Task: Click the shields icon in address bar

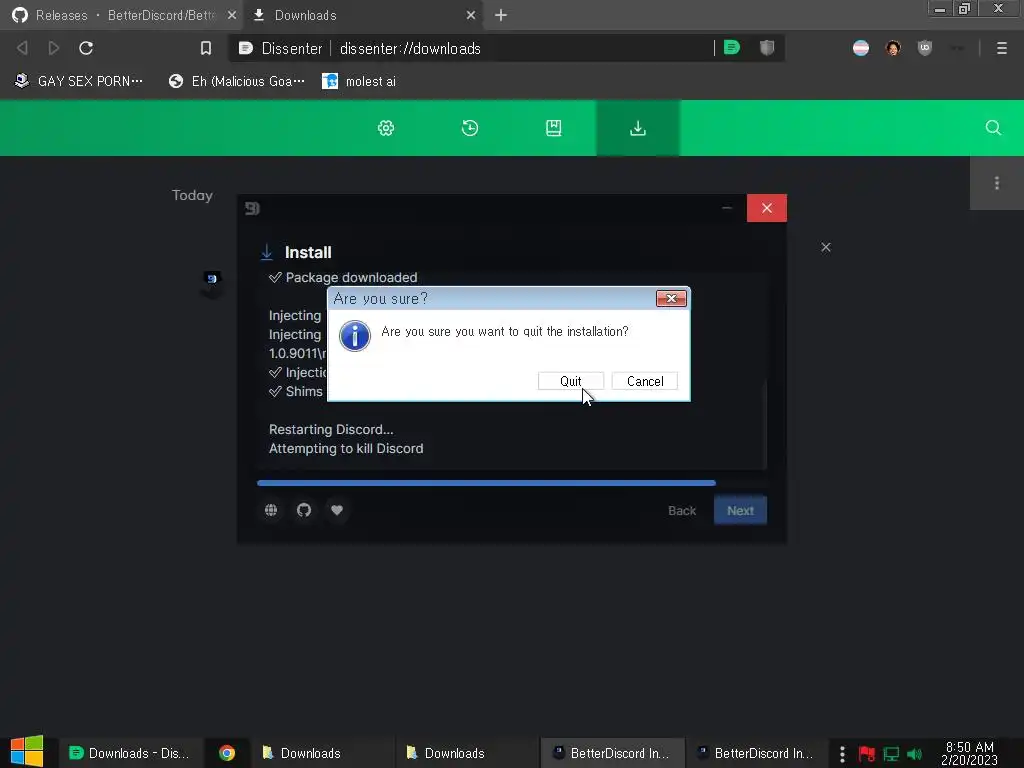Action: pos(767,48)
